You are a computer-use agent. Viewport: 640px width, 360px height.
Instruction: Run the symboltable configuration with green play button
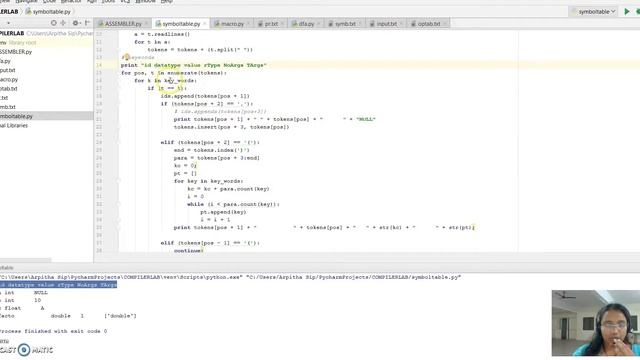tap(627, 11)
